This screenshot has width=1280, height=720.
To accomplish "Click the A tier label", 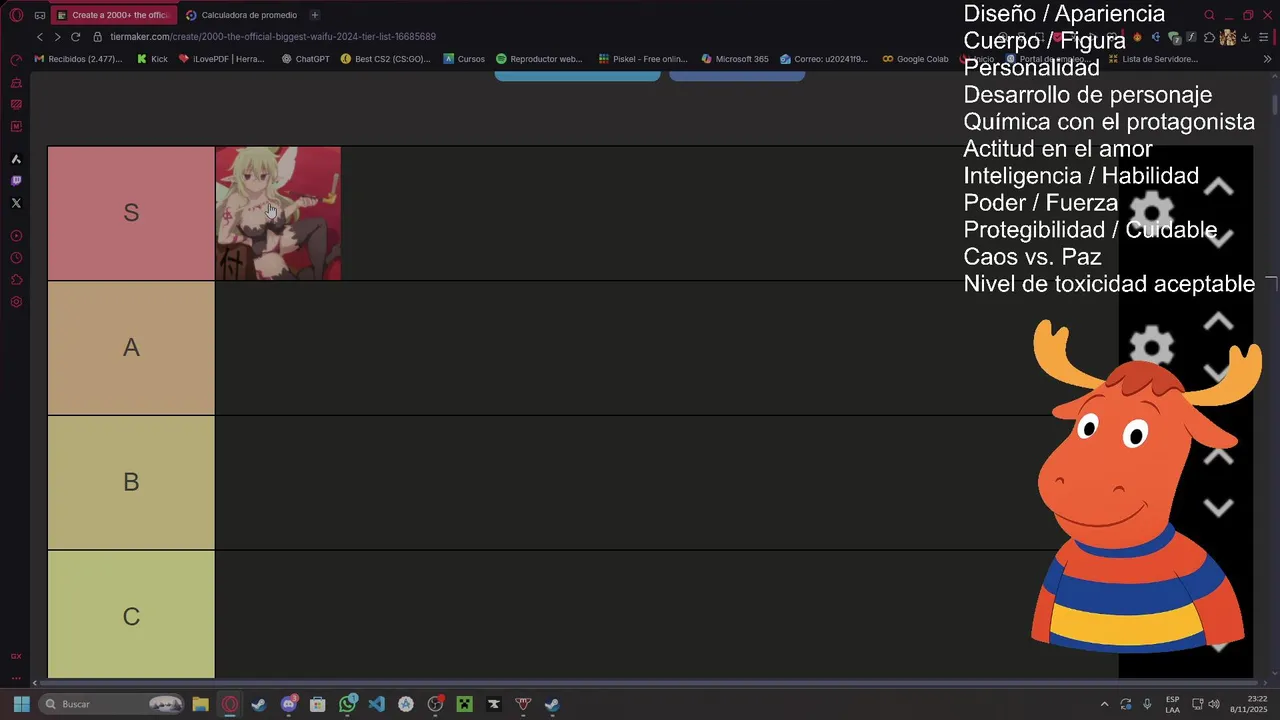I will [x=131, y=348].
